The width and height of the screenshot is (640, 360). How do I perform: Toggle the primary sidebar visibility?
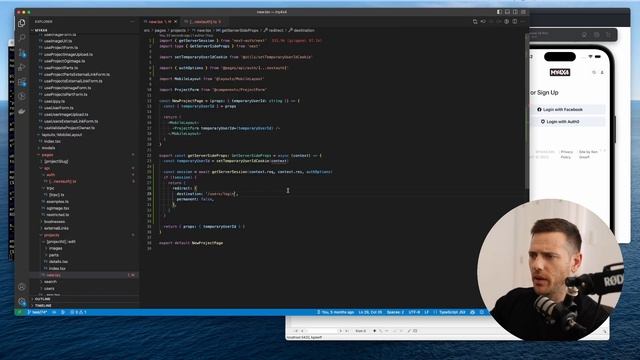coord(499,12)
